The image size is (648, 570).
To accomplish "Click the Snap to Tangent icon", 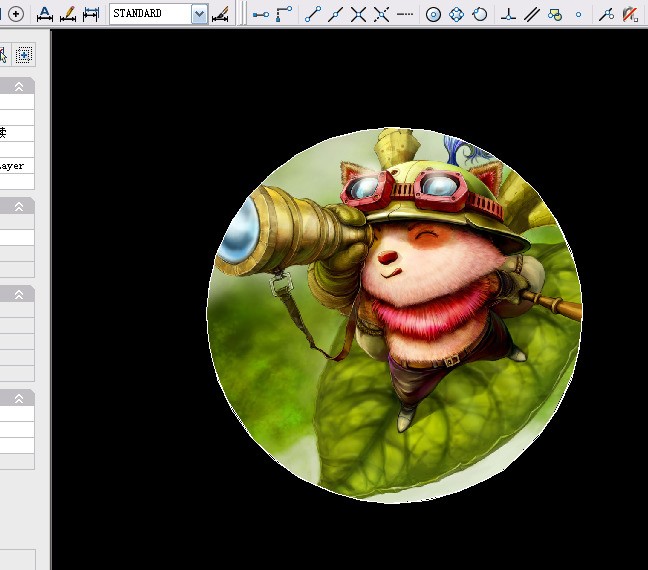I will [480, 14].
